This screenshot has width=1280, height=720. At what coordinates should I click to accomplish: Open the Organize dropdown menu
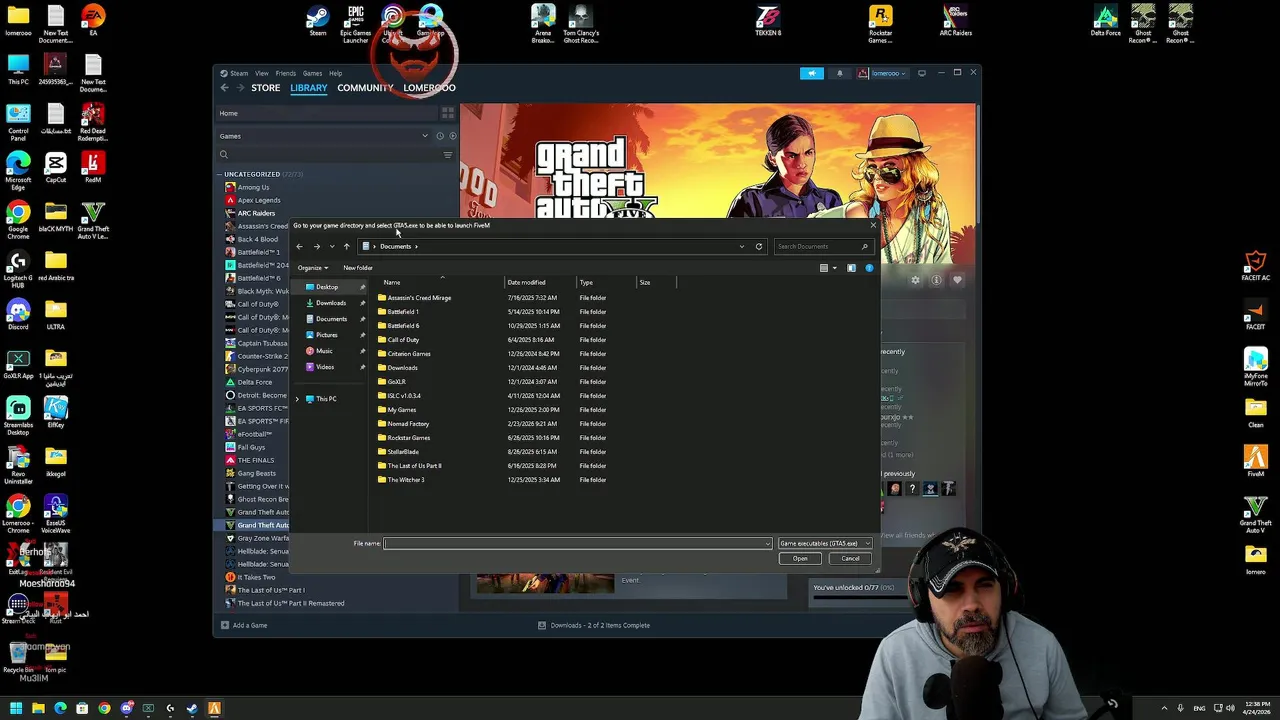click(x=313, y=268)
